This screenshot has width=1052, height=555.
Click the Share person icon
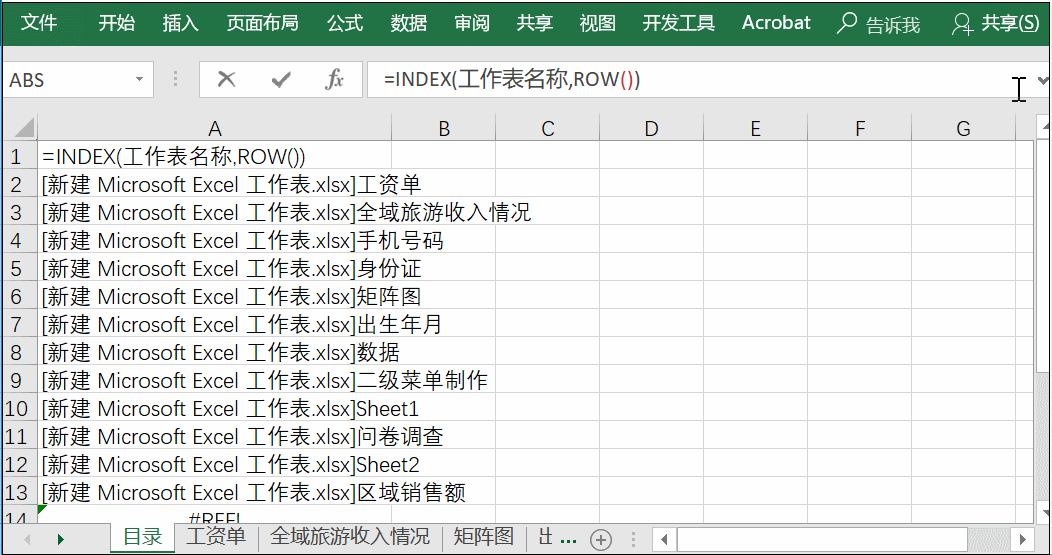pyautogui.click(x=962, y=24)
